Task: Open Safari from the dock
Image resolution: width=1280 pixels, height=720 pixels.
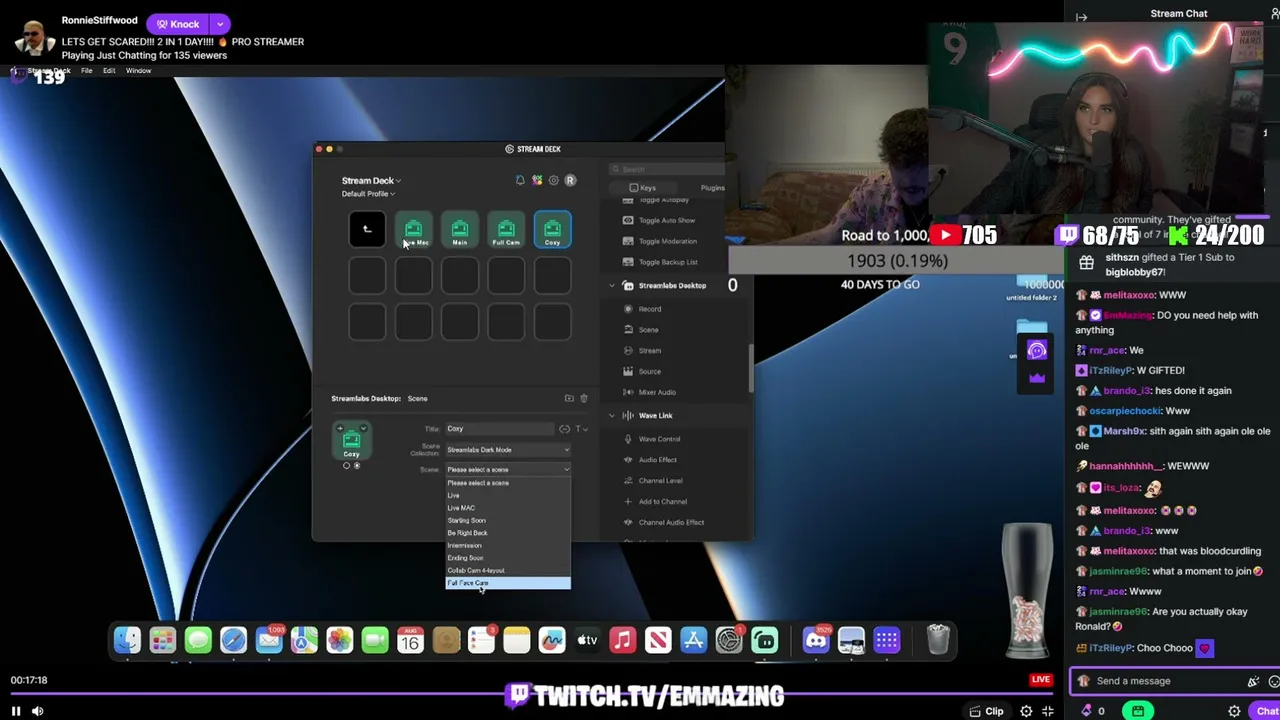Action: (233, 640)
